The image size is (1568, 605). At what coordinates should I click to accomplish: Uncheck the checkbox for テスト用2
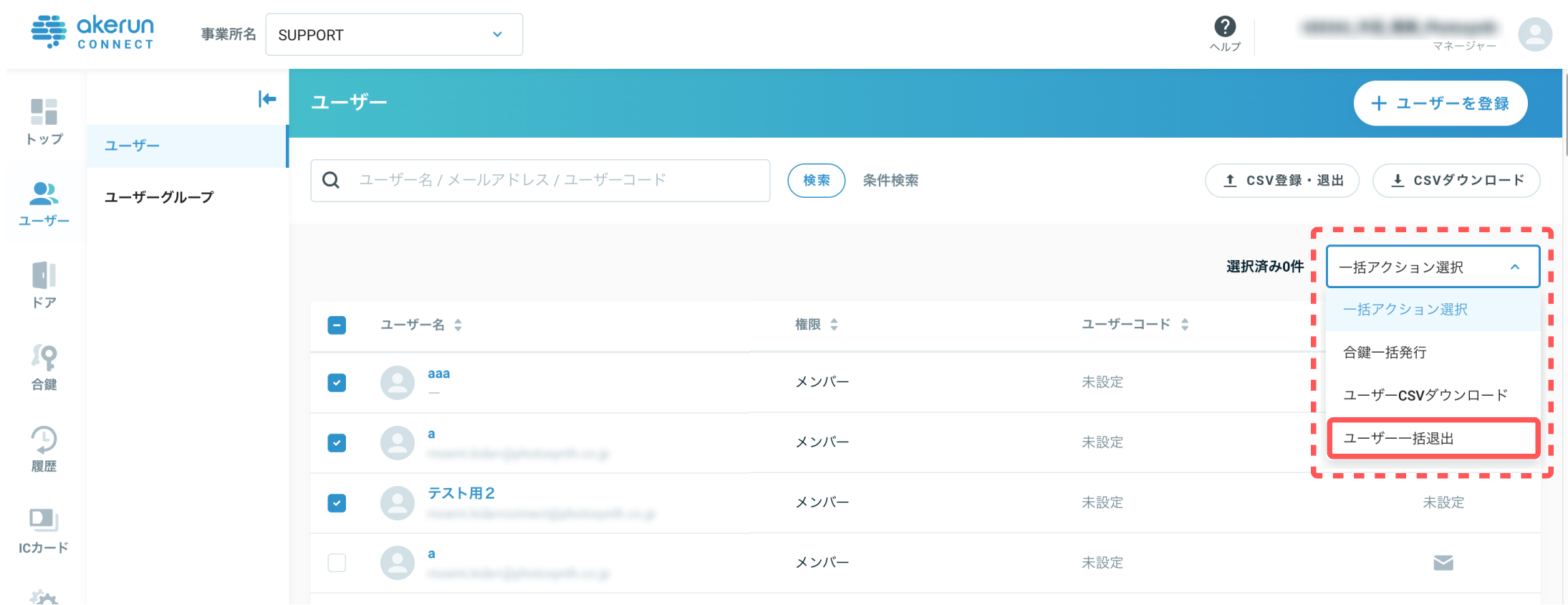tap(337, 503)
